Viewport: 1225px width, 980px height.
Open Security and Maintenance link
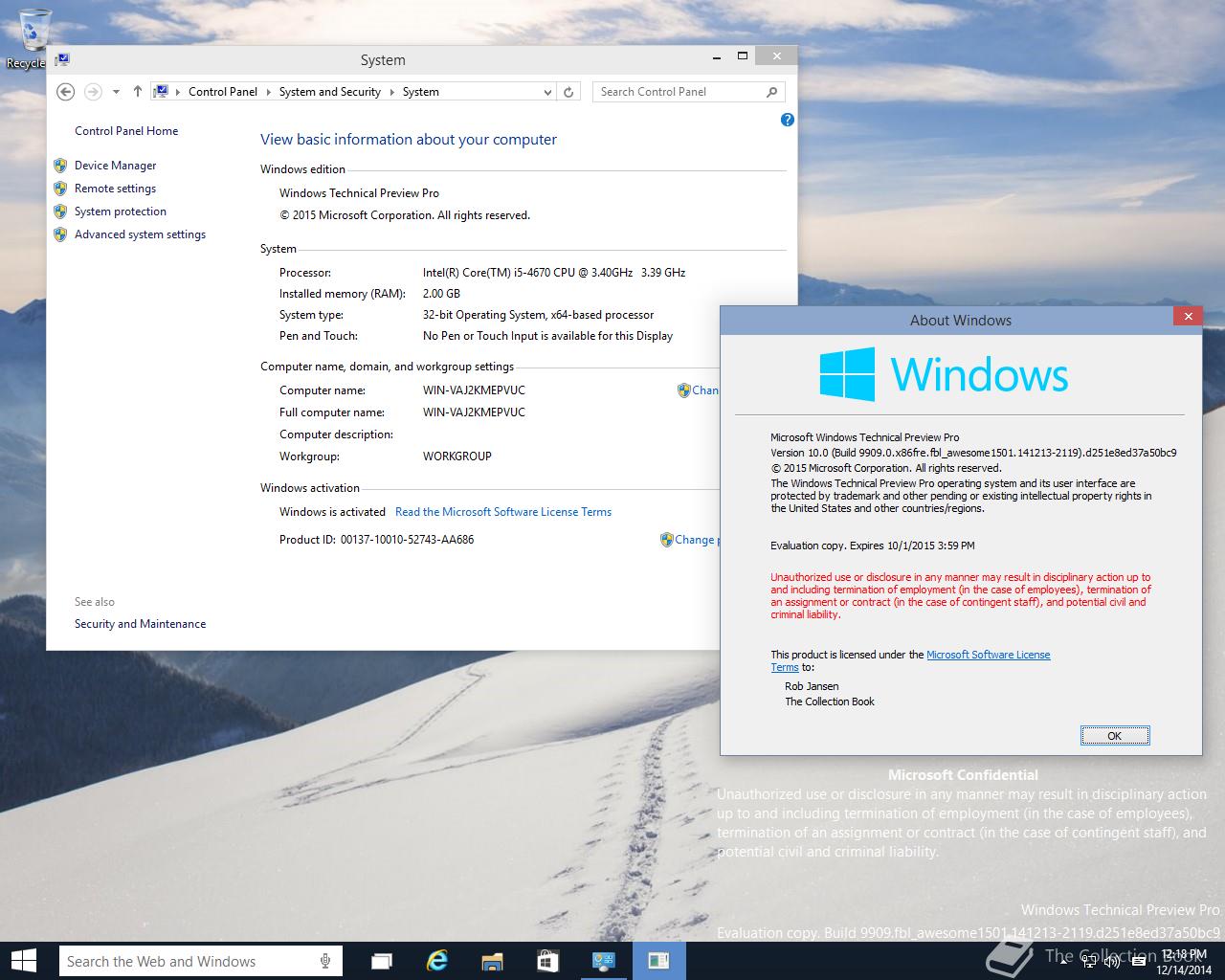pyautogui.click(x=140, y=624)
